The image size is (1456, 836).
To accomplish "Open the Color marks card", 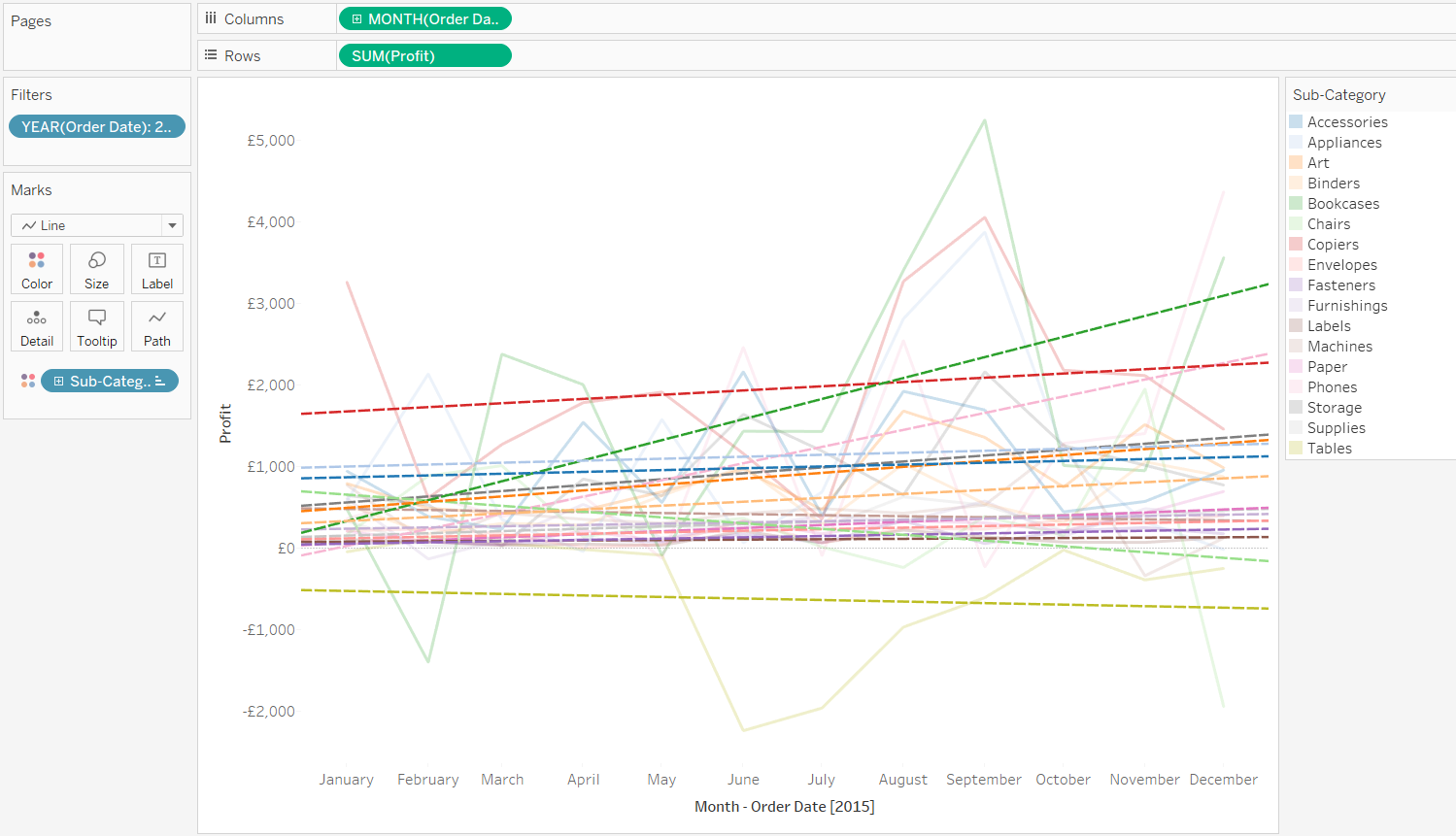I will (x=37, y=269).
